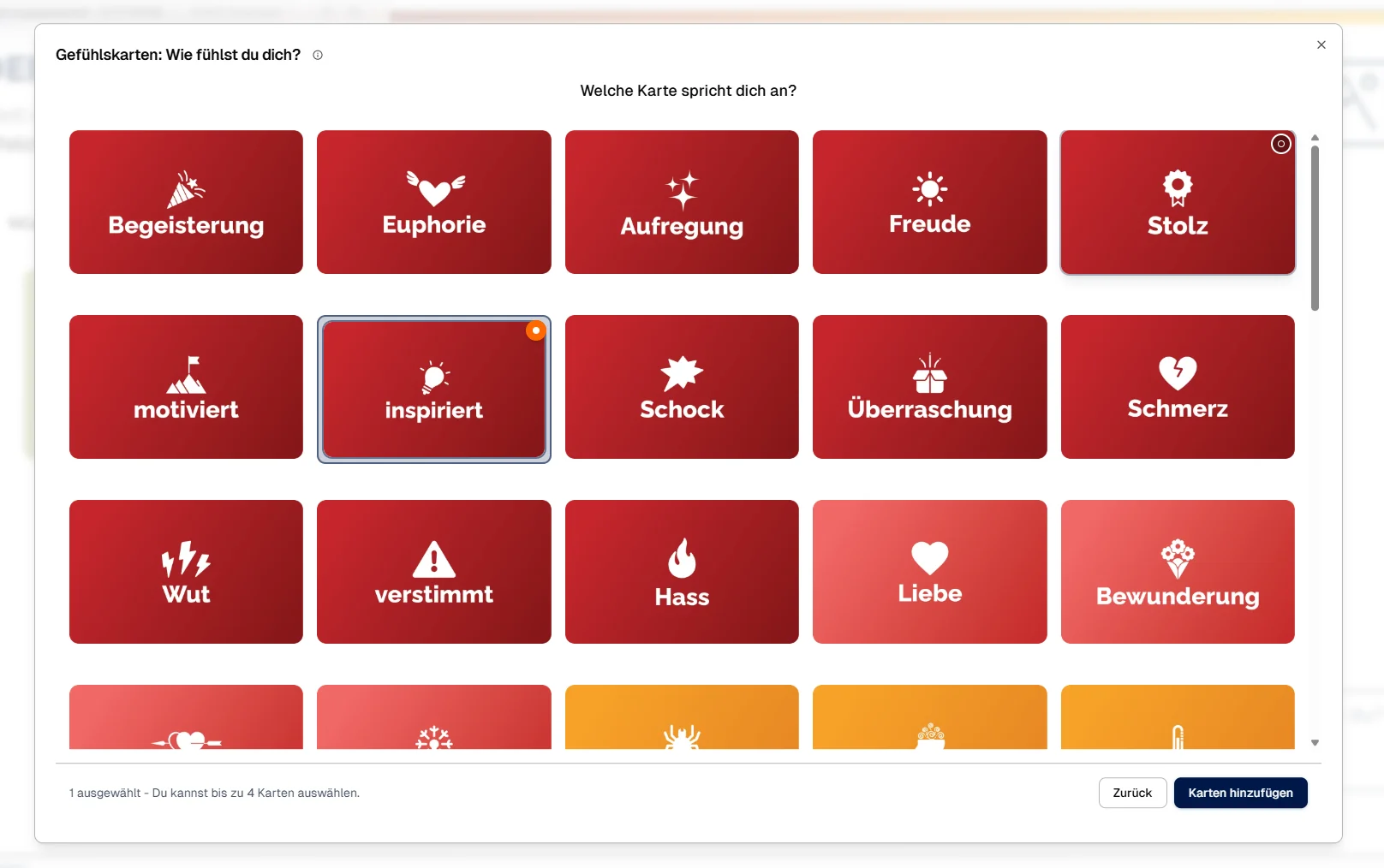Select the Begeisterung party popper card
This screenshot has height=868, width=1384.
186,202
